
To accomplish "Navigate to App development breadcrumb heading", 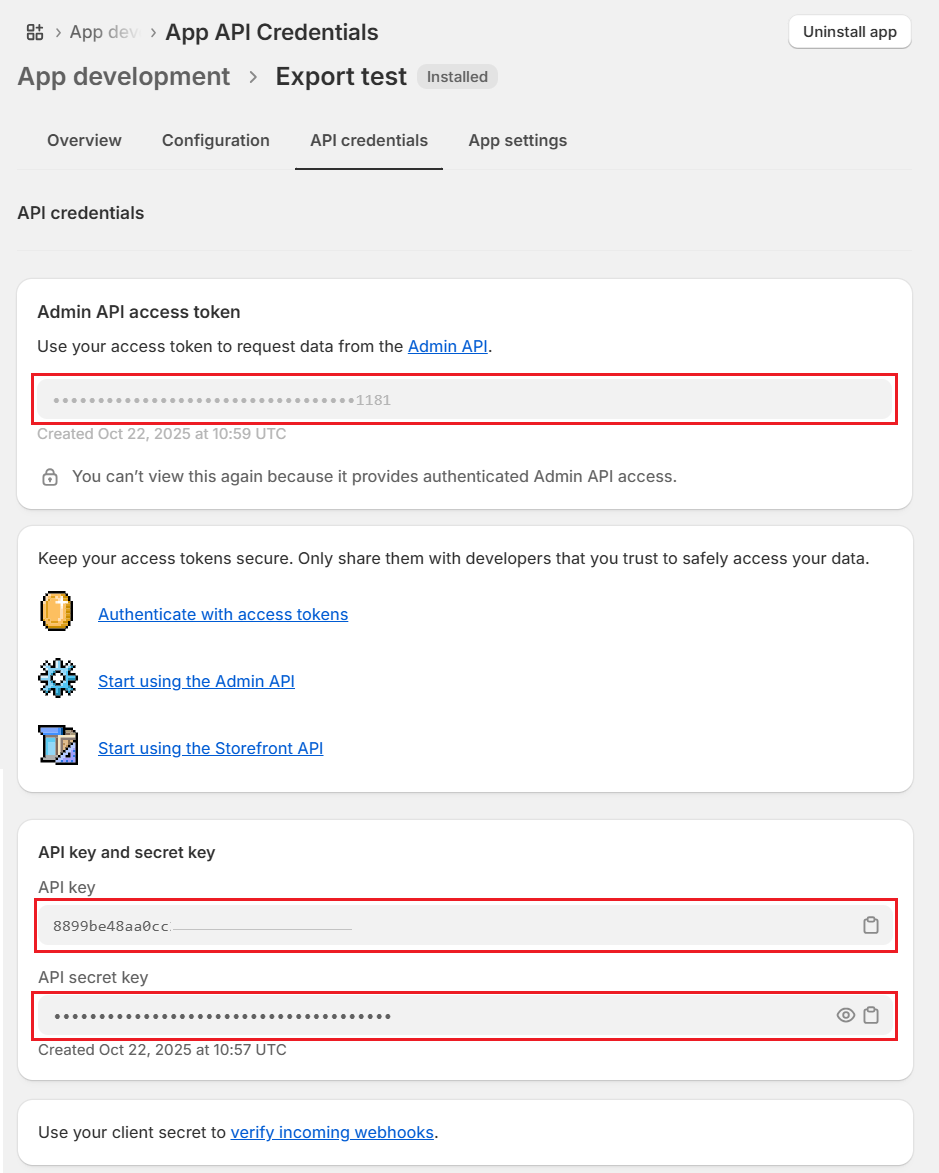I will point(124,77).
